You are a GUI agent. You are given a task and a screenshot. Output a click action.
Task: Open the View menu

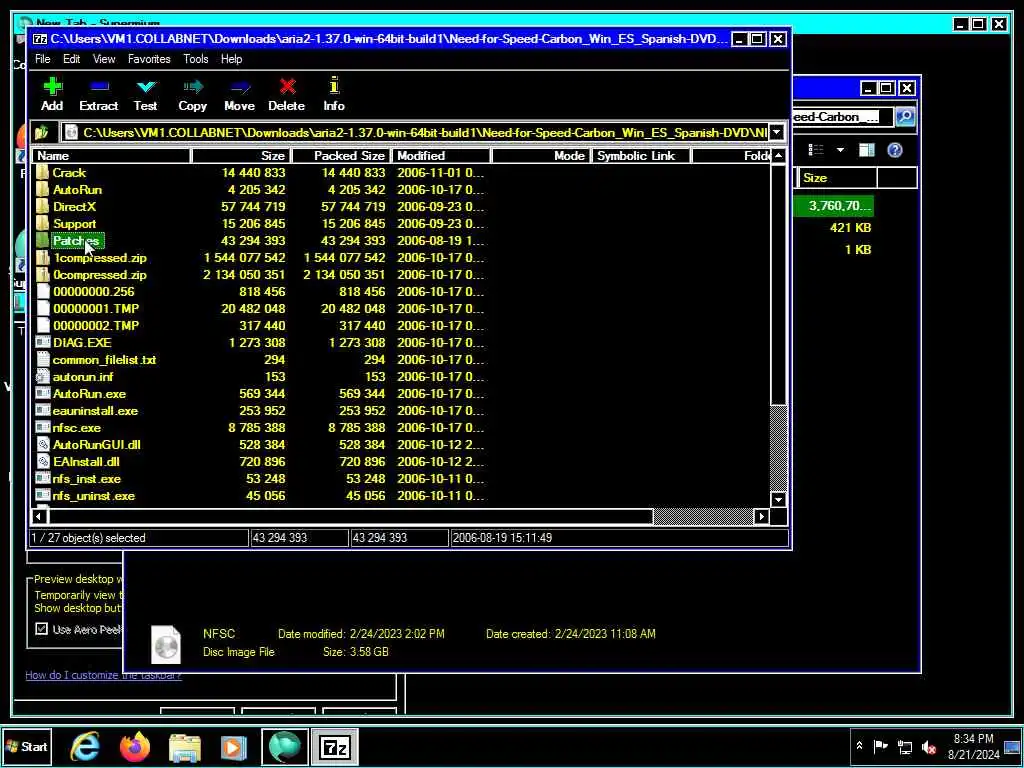[x=104, y=59]
